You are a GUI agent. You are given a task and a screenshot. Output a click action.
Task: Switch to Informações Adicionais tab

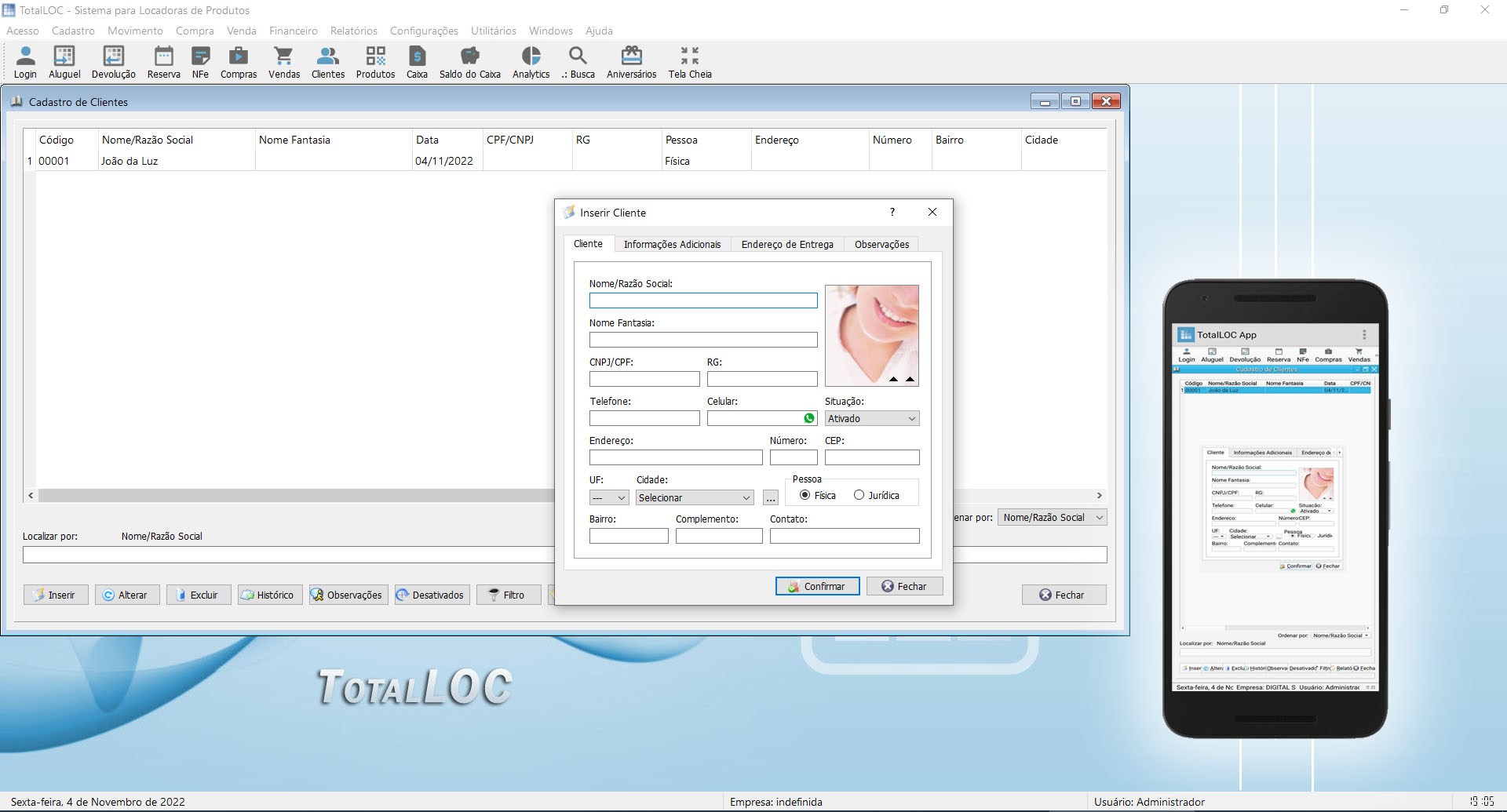(672, 244)
